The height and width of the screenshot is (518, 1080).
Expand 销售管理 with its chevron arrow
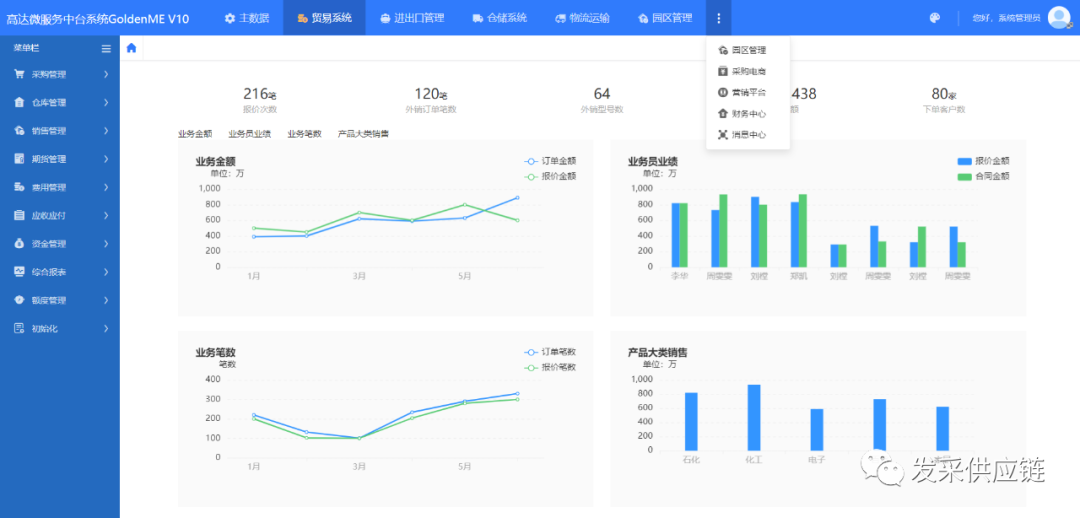pos(106,130)
